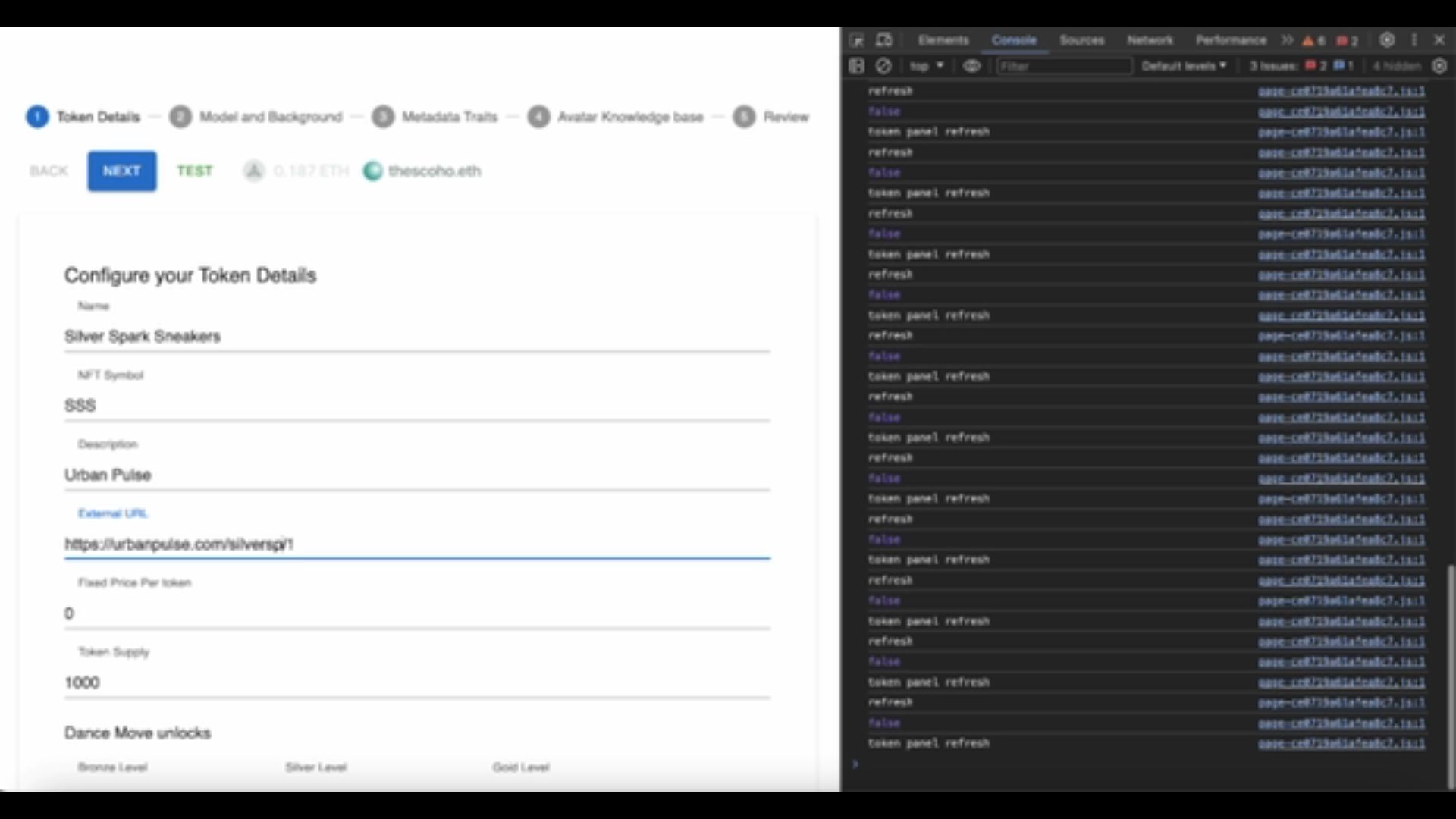Switch to the Console tab

click(x=1014, y=40)
